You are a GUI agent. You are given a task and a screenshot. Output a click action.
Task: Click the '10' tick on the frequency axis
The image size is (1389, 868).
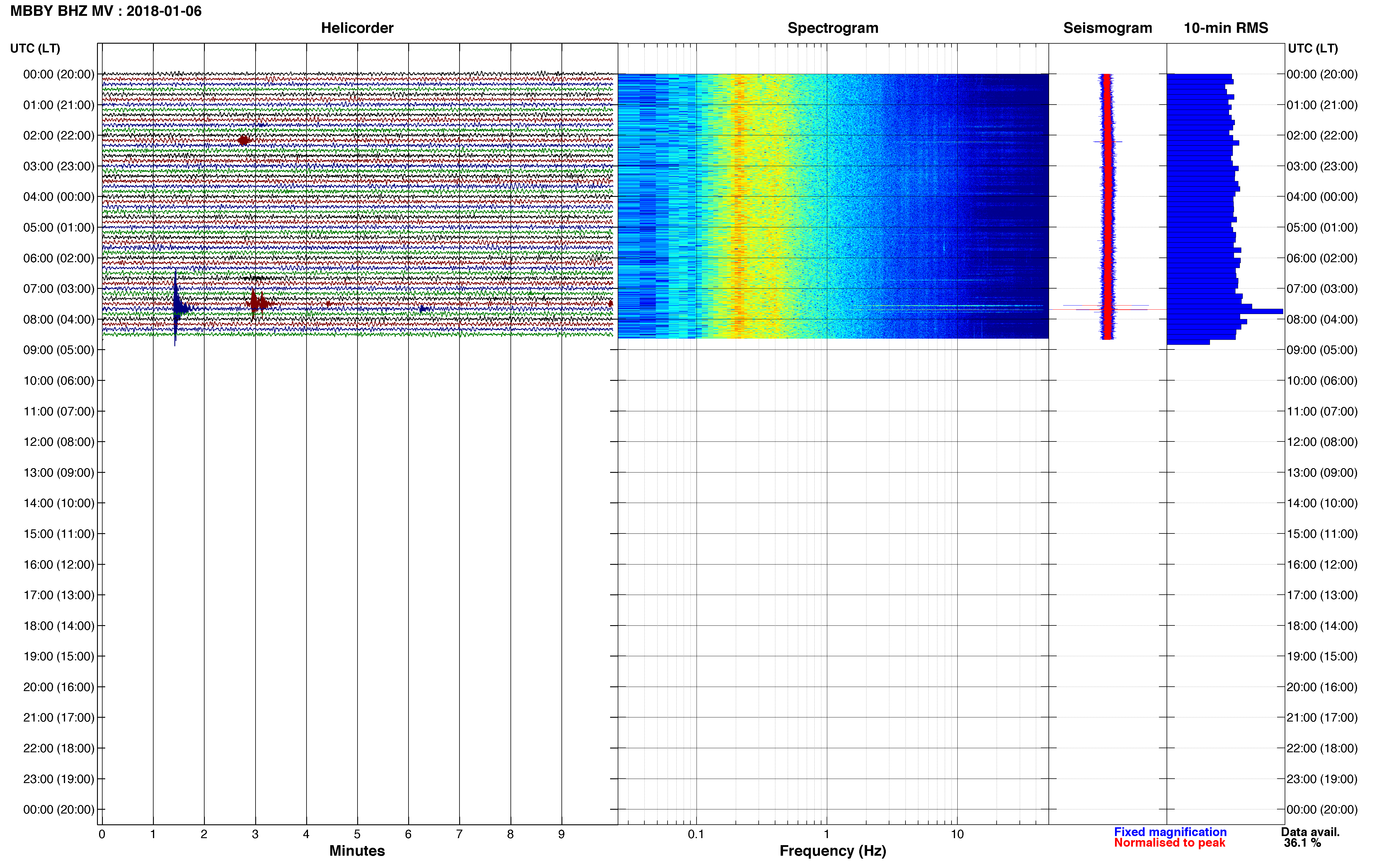coord(957,834)
